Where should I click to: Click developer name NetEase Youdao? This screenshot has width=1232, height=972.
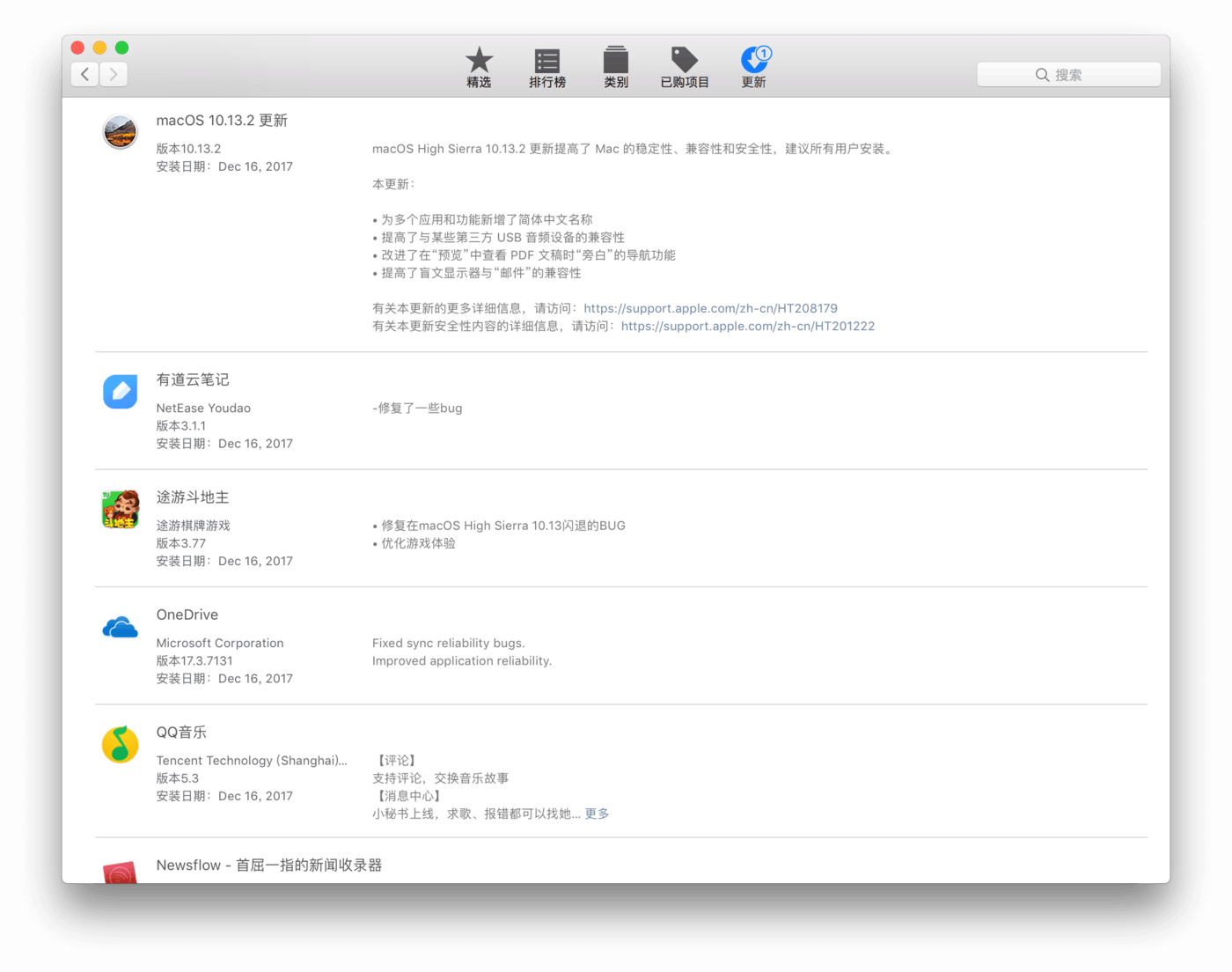point(203,409)
